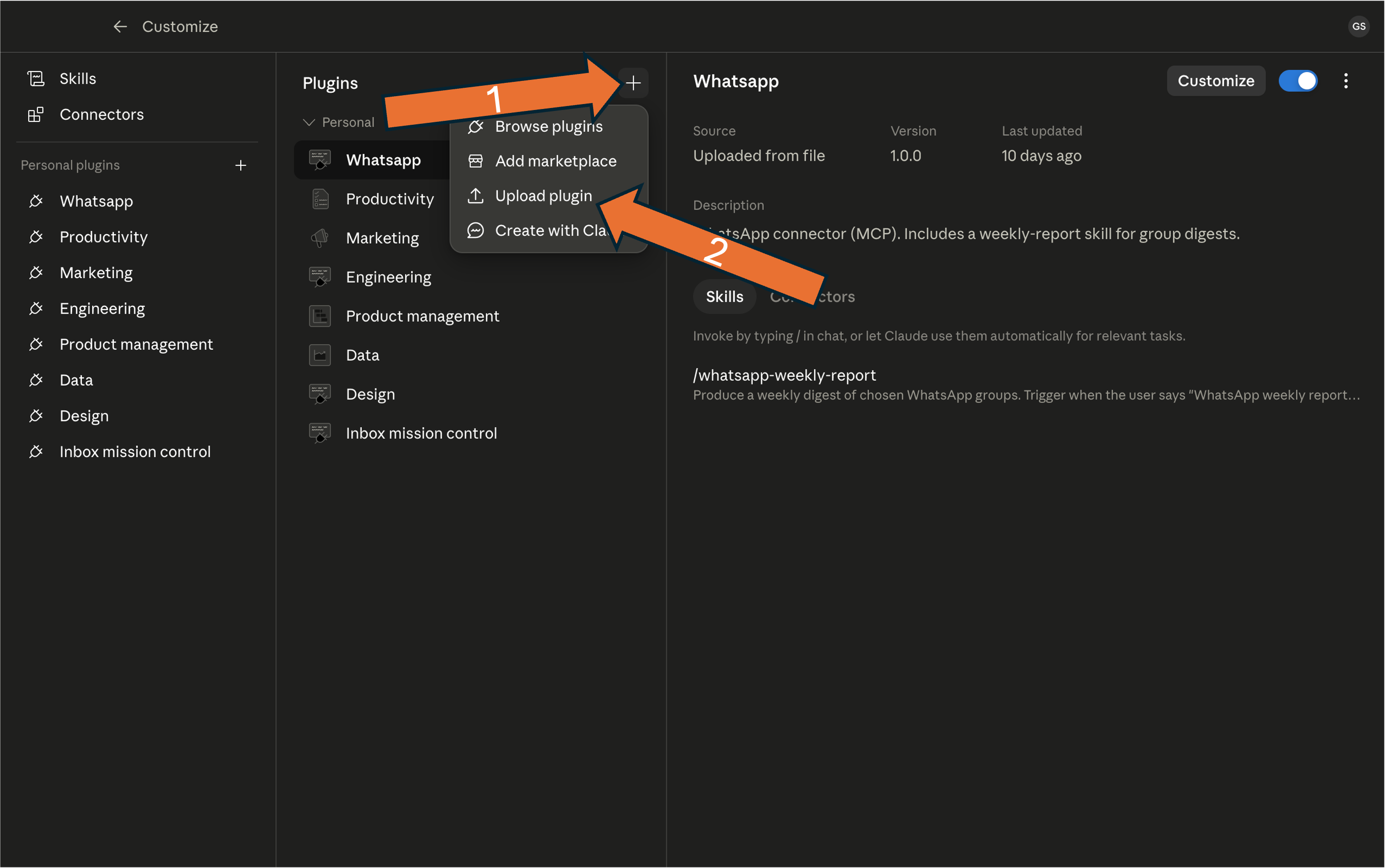
Task: Select Data label in the Plugins list
Action: [x=363, y=355]
